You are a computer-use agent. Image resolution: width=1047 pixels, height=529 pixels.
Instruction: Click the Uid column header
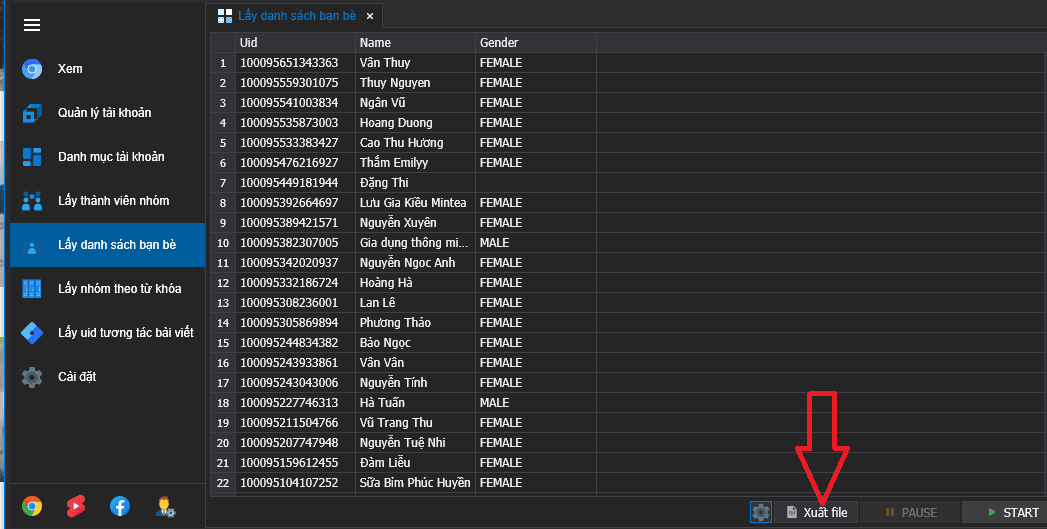coord(296,43)
